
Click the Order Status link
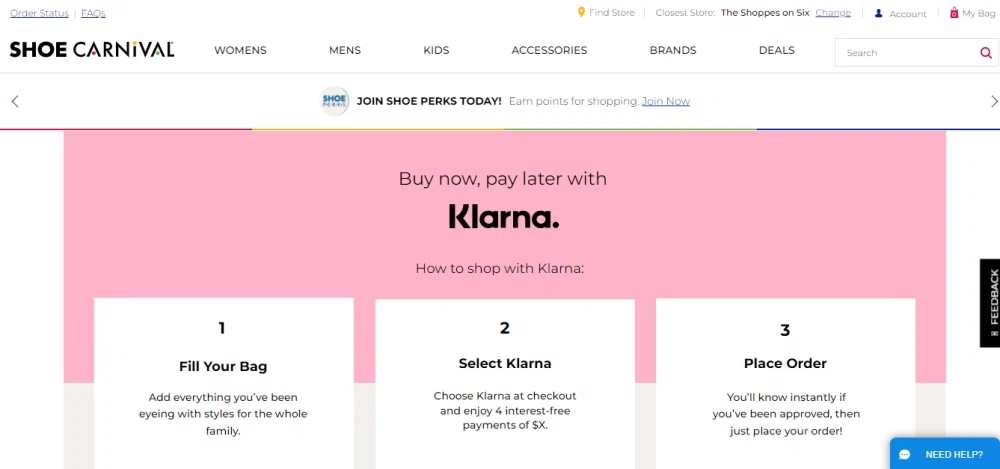coord(40,13)
